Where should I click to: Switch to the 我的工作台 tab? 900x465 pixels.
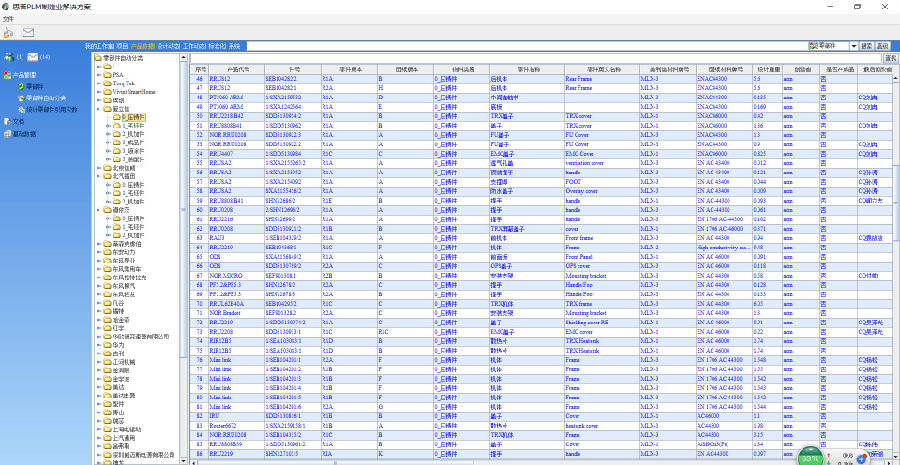coord(99,45)
